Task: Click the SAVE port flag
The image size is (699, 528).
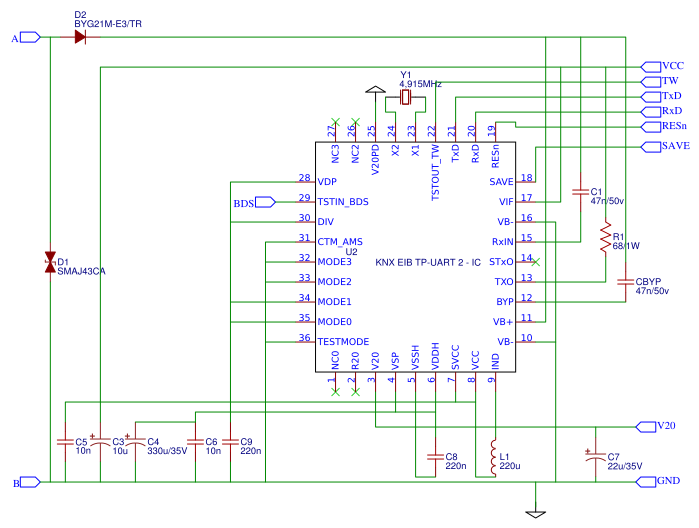Action: [651, 147]
